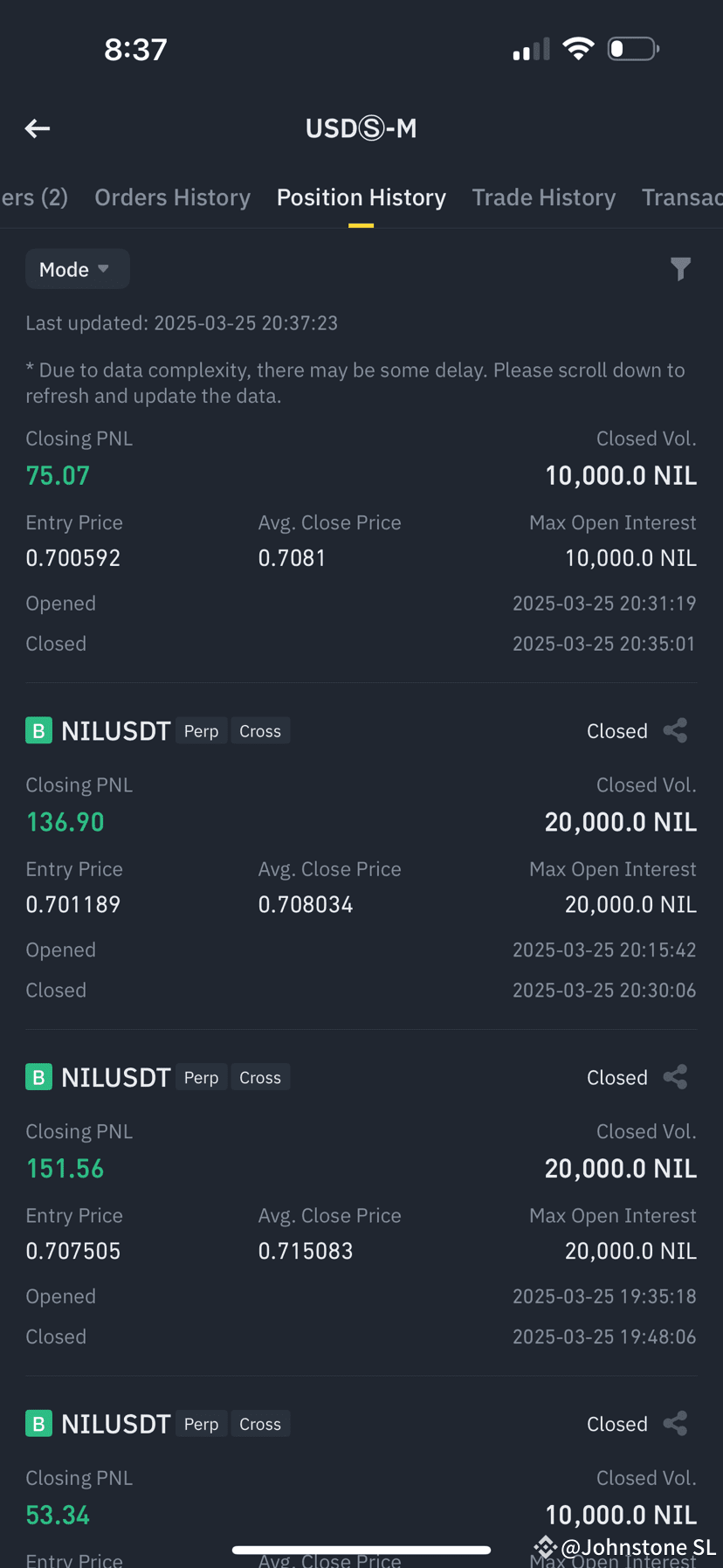The height and width of the screenshot is (1568, 723).
Task: Tap Cross tag on 136.90 position
Action: [260, 731]
